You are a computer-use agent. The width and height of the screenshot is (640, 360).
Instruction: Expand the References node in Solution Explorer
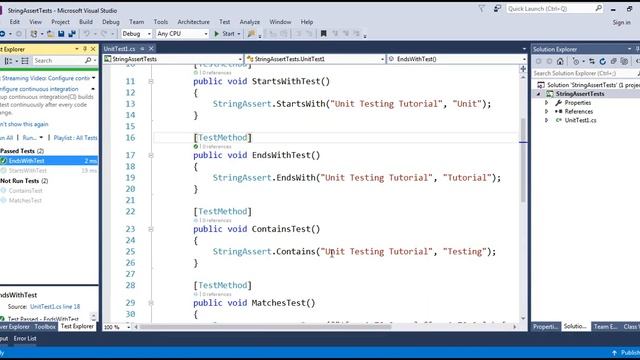pyautogui.click(x=547, y=111)
